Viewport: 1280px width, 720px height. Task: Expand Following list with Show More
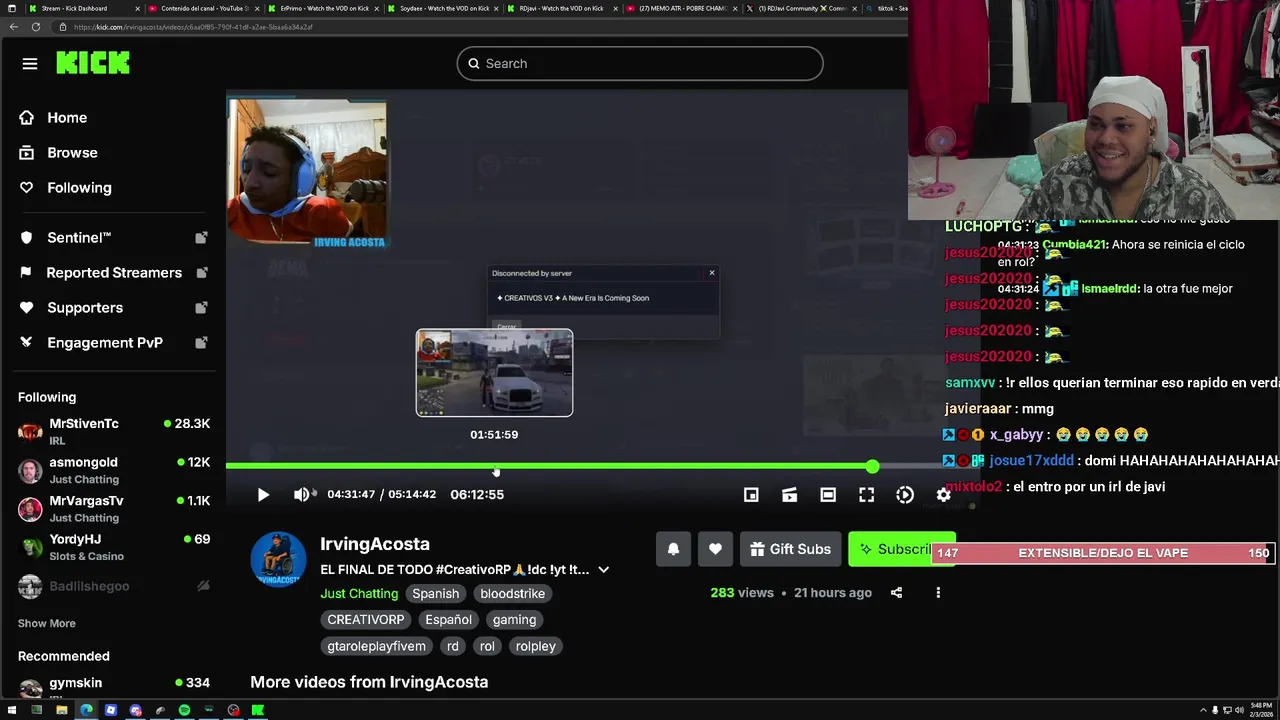click(x=47, y=623)
